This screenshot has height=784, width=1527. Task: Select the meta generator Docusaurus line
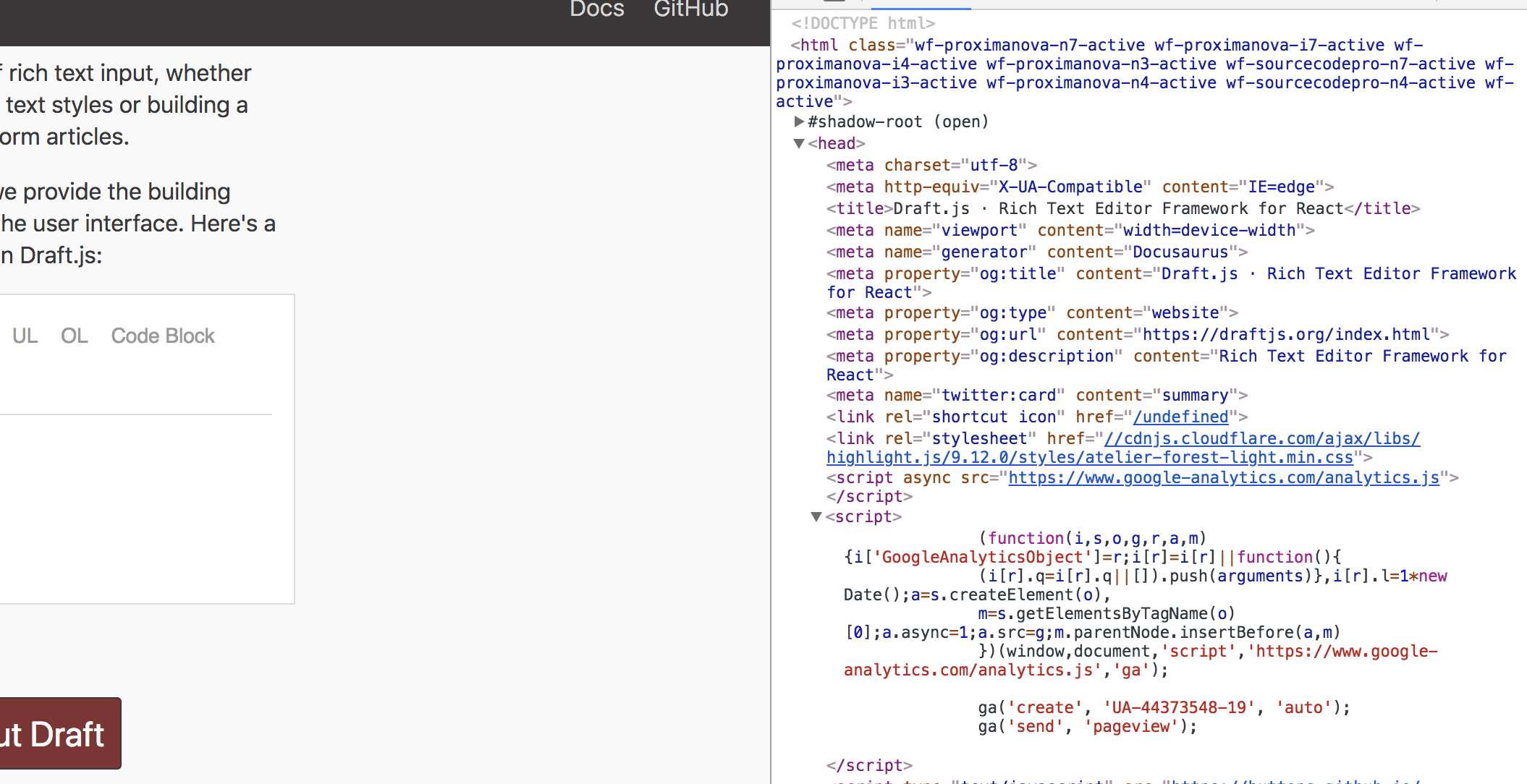[1037, 252]
